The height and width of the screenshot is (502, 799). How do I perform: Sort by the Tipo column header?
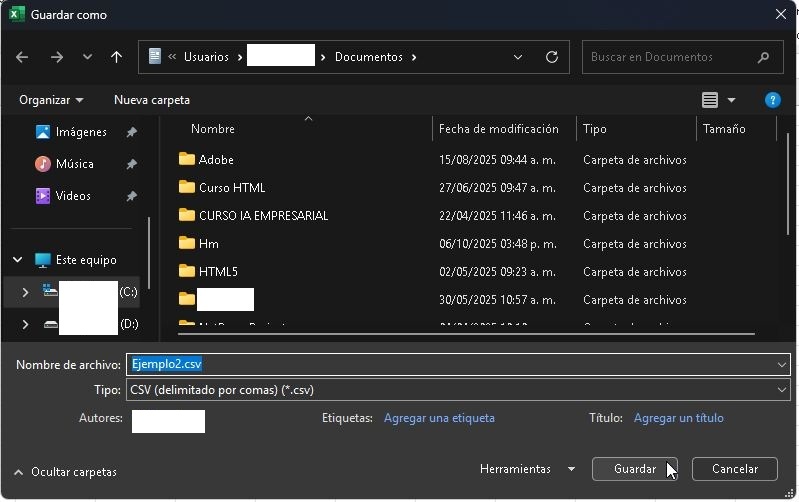pyautogui.click(x=594, y=129)
